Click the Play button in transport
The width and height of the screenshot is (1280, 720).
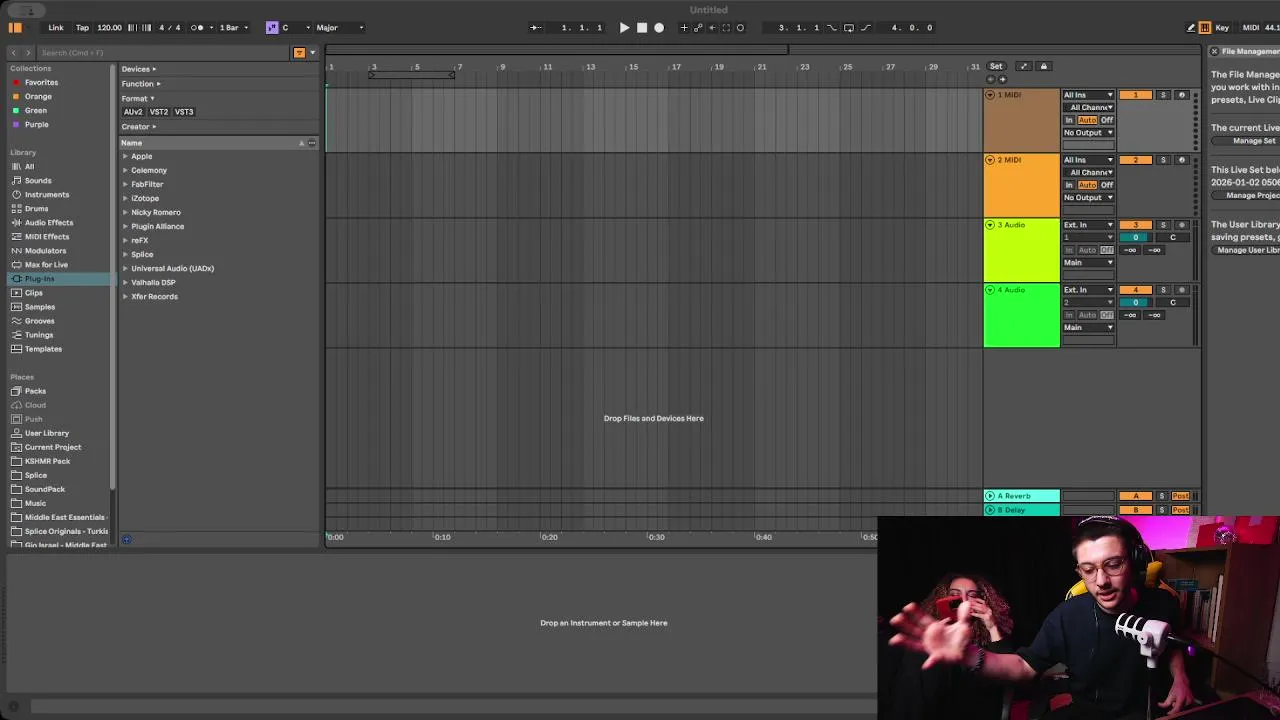624,28
